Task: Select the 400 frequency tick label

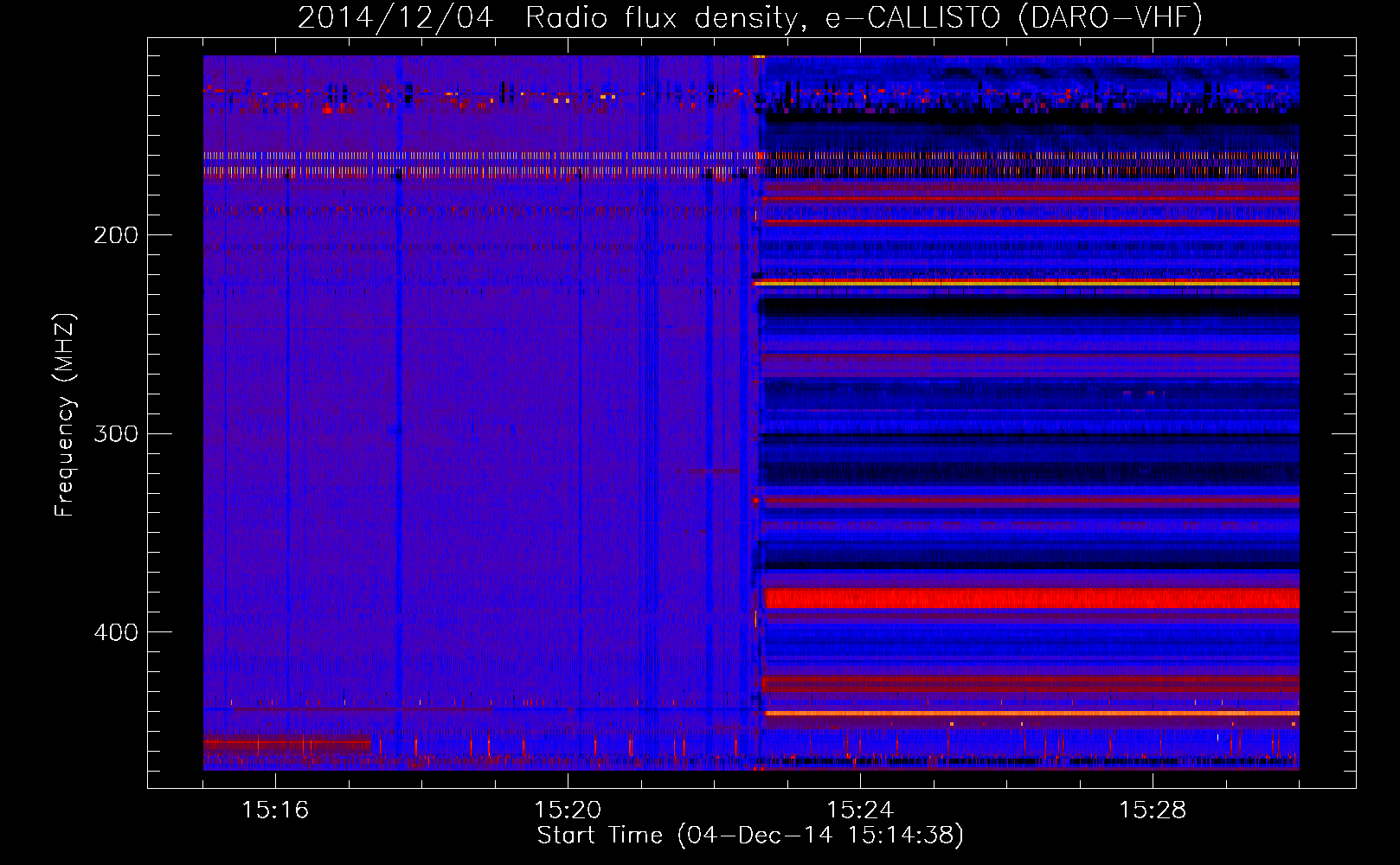Action: coord(116,632)
